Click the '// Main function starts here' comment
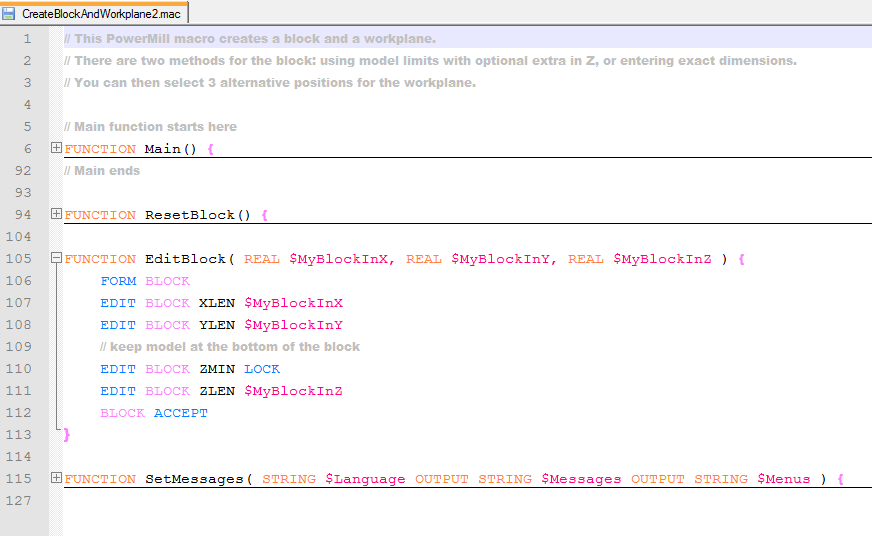Screen dimensions: 872x536 (x=150, y=127)
